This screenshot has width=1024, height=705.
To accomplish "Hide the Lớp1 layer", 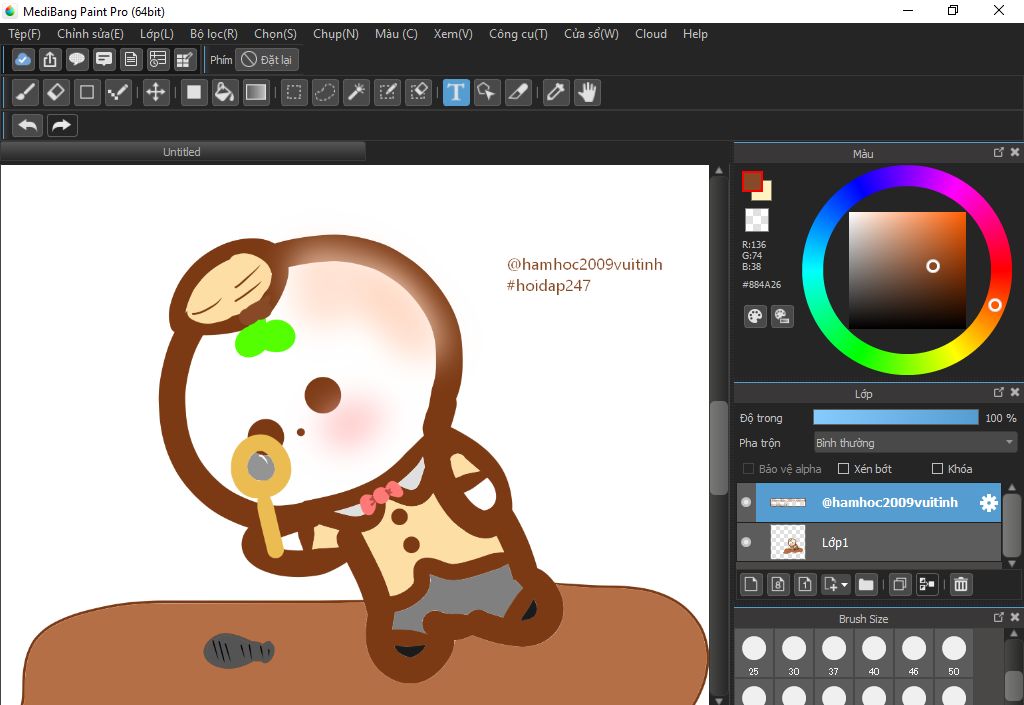I will (746, 542).
